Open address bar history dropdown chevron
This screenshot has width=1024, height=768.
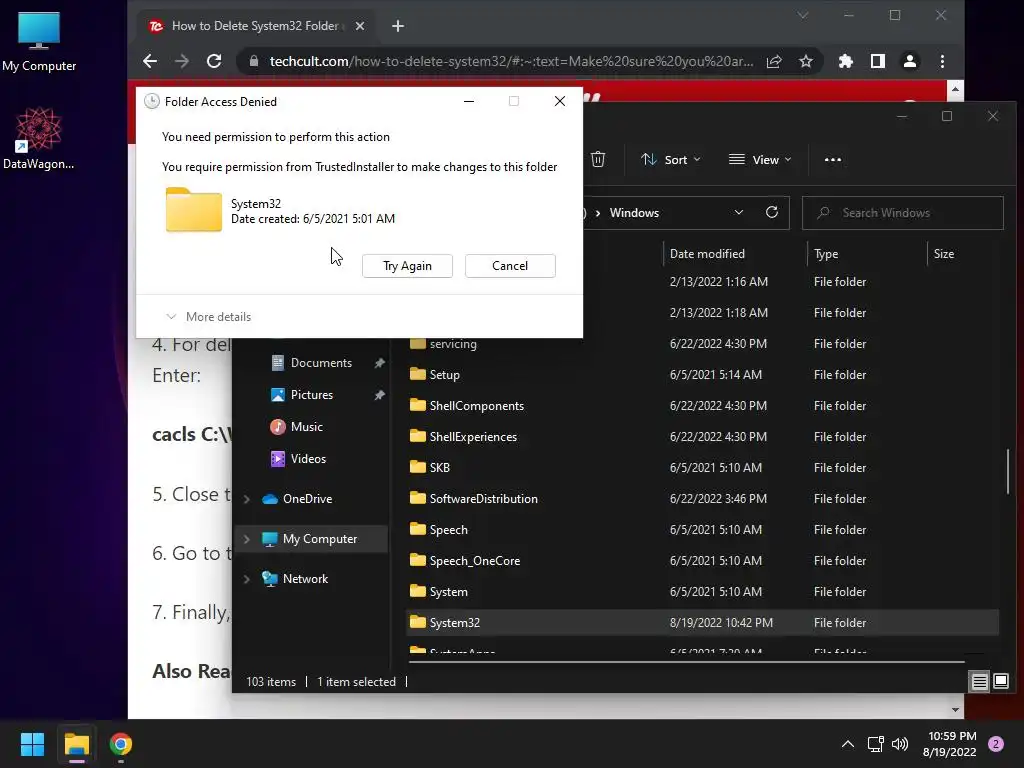739,212
